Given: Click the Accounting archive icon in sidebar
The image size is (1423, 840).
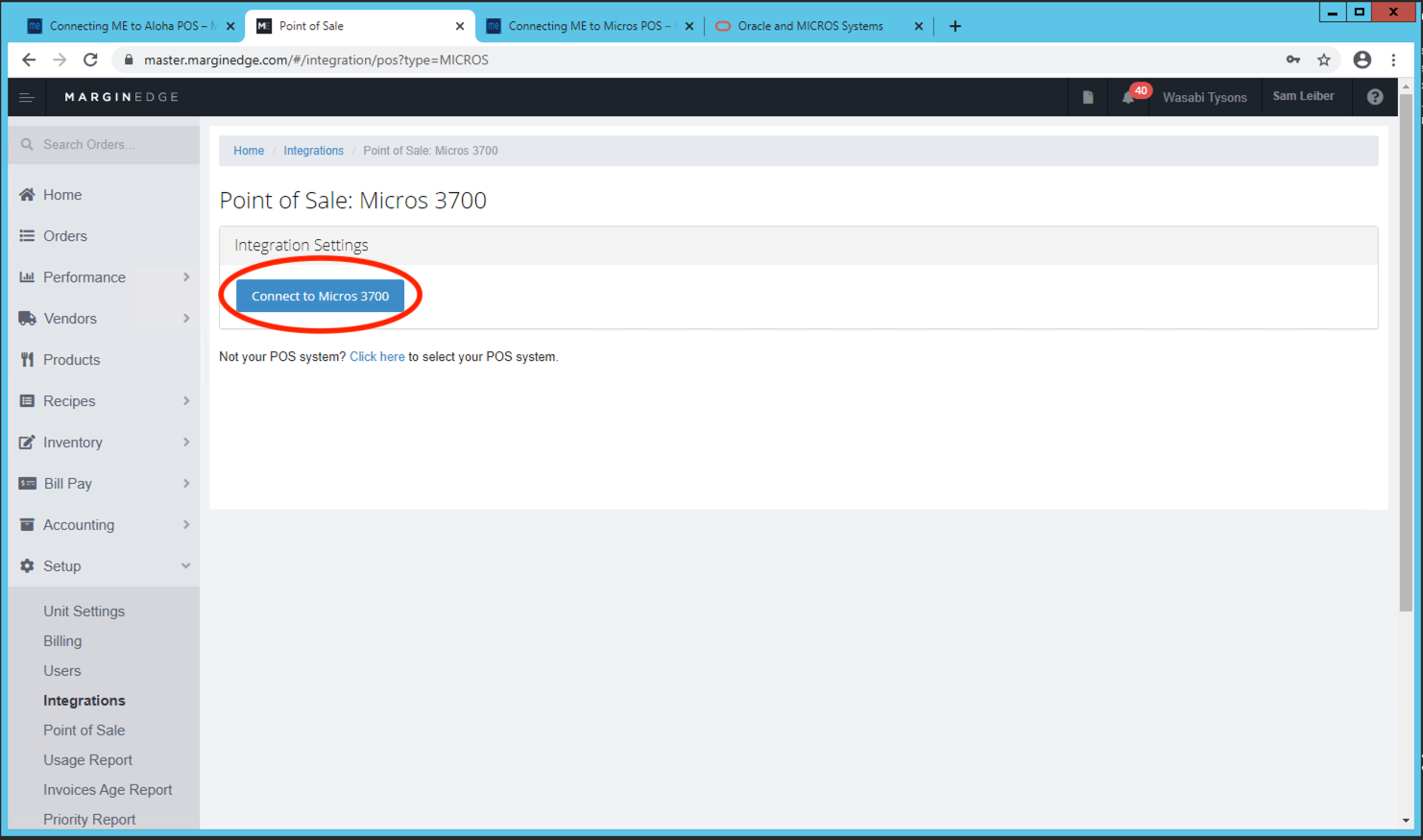Looking at the screenshot, I should 27,525.
